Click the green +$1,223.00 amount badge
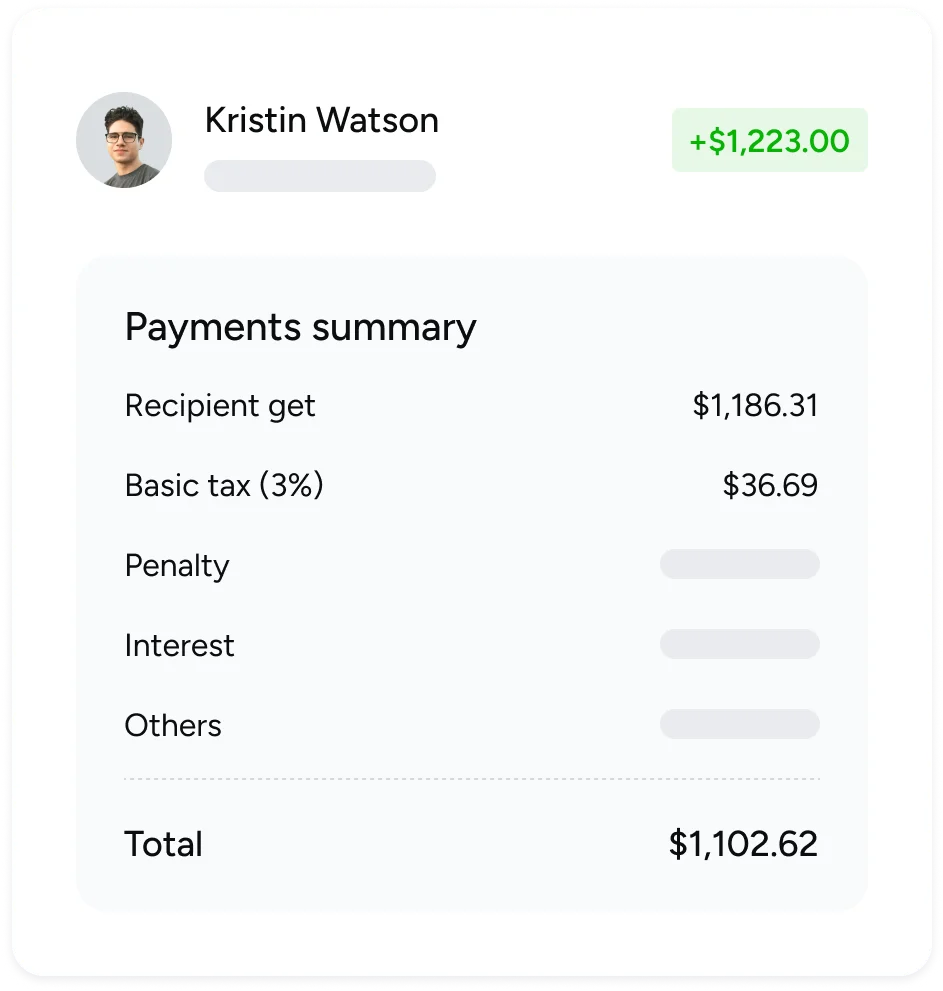This screenshot has width=943, height=991. coord(769,140)
